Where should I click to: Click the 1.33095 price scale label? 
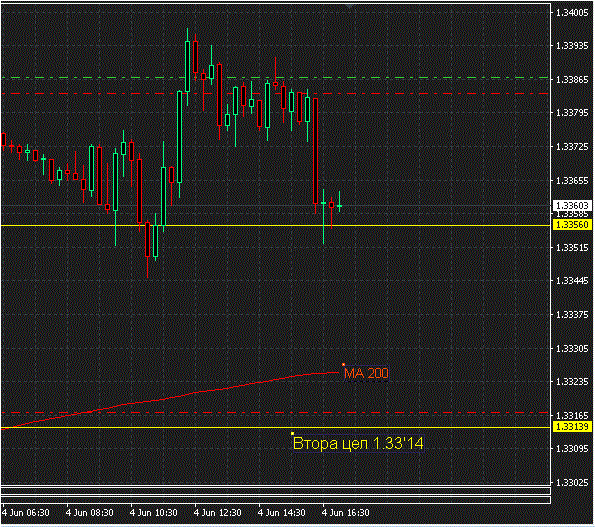point(572,449)
